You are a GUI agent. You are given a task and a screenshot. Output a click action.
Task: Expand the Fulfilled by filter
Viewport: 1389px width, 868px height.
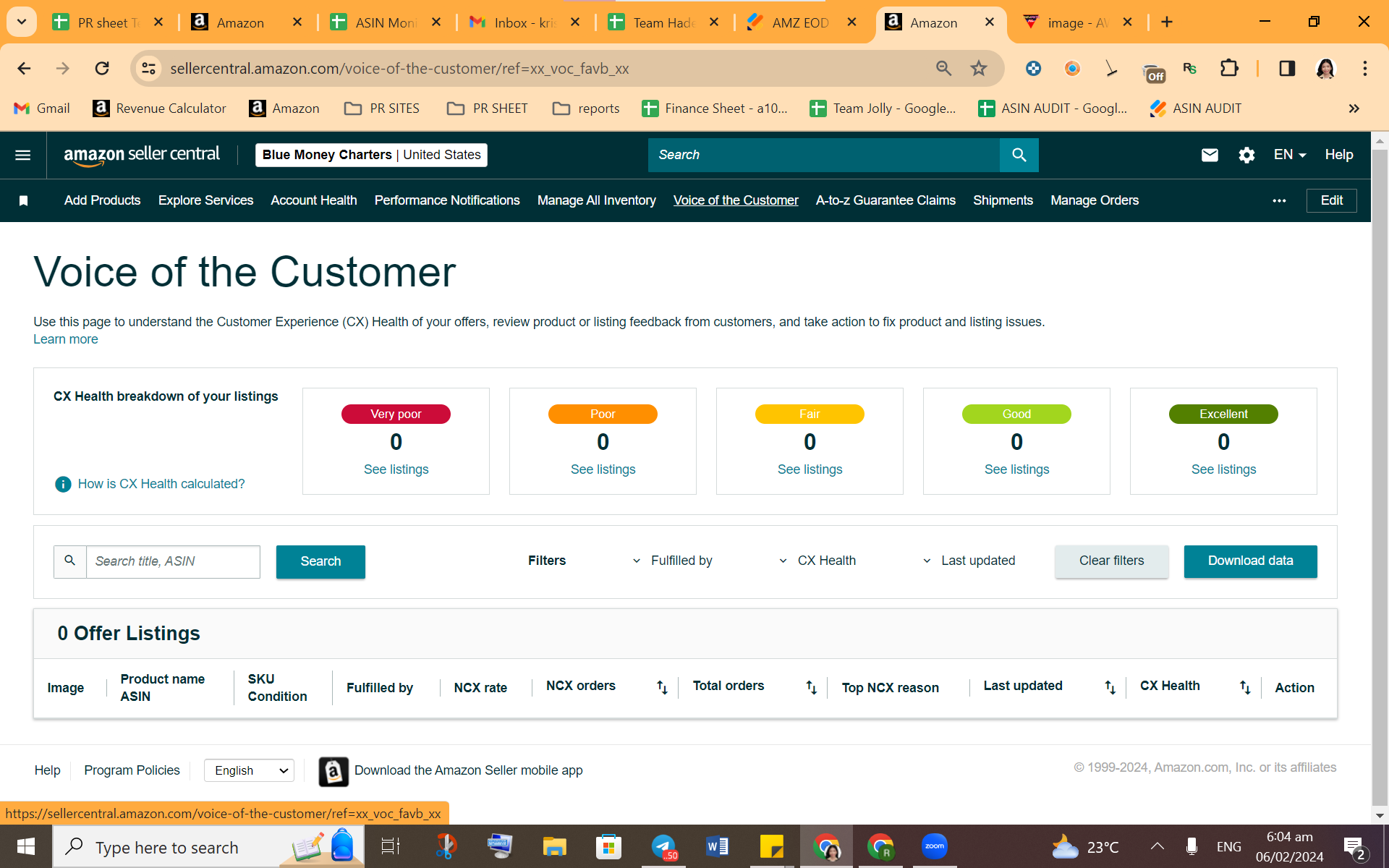[672, 561]
